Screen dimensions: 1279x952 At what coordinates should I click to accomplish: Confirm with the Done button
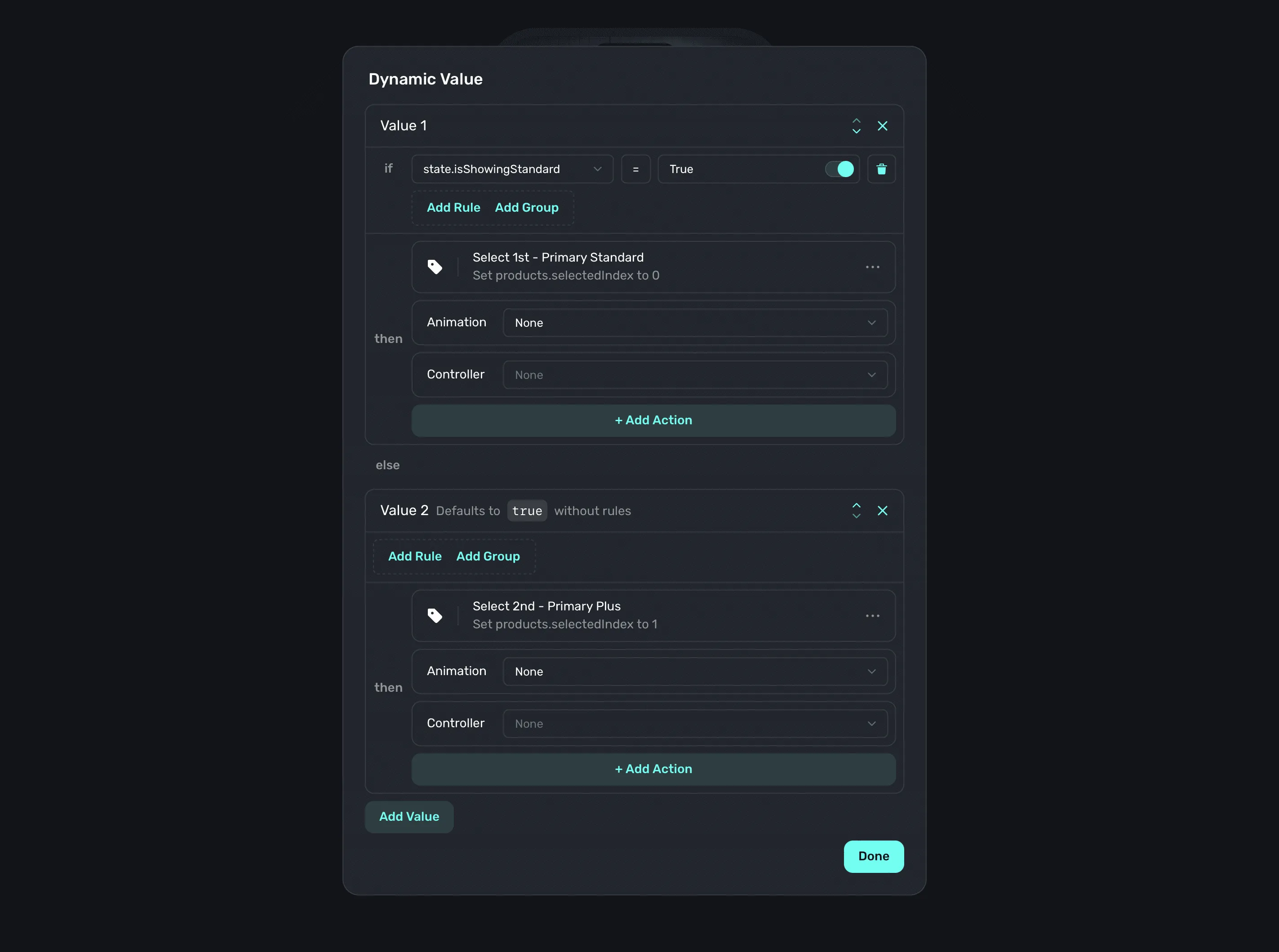click(x=873, y=856)
